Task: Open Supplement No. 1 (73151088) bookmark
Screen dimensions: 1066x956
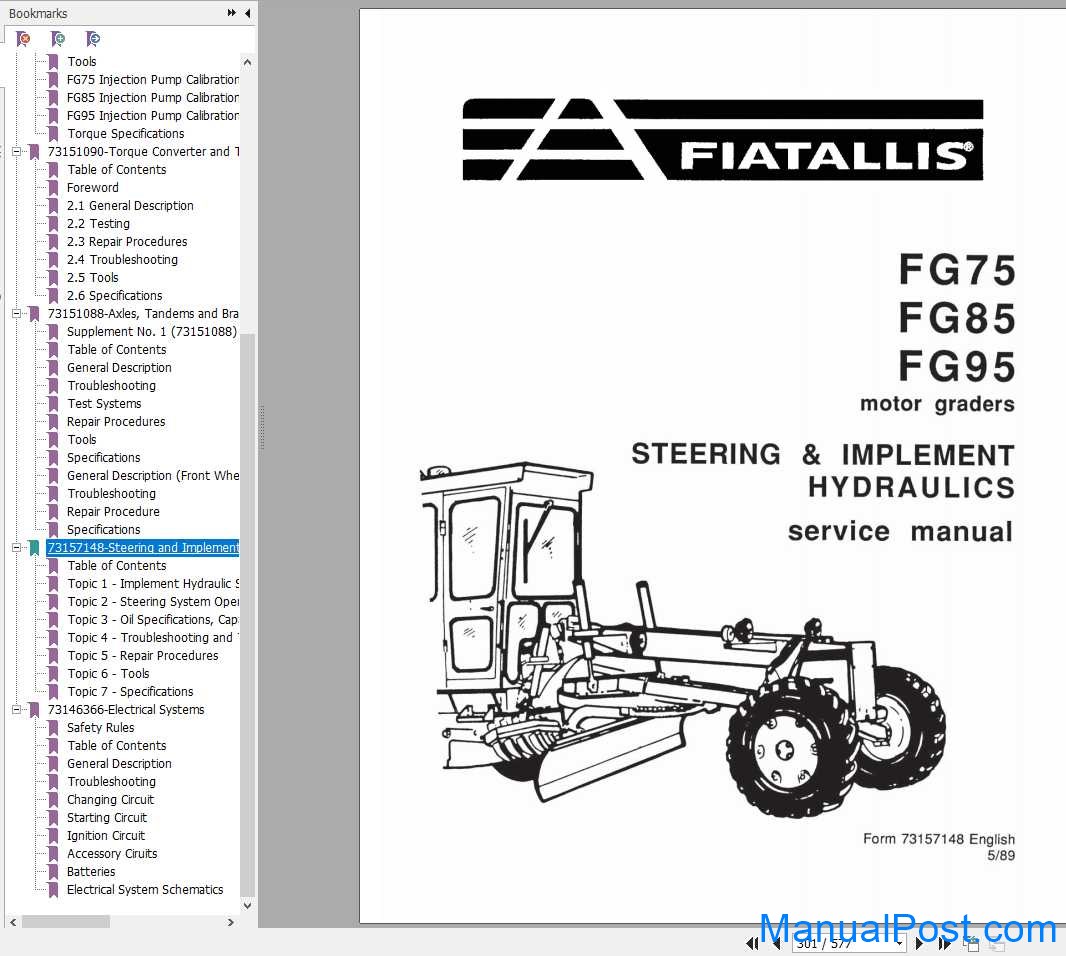Action: click(152, 332)
